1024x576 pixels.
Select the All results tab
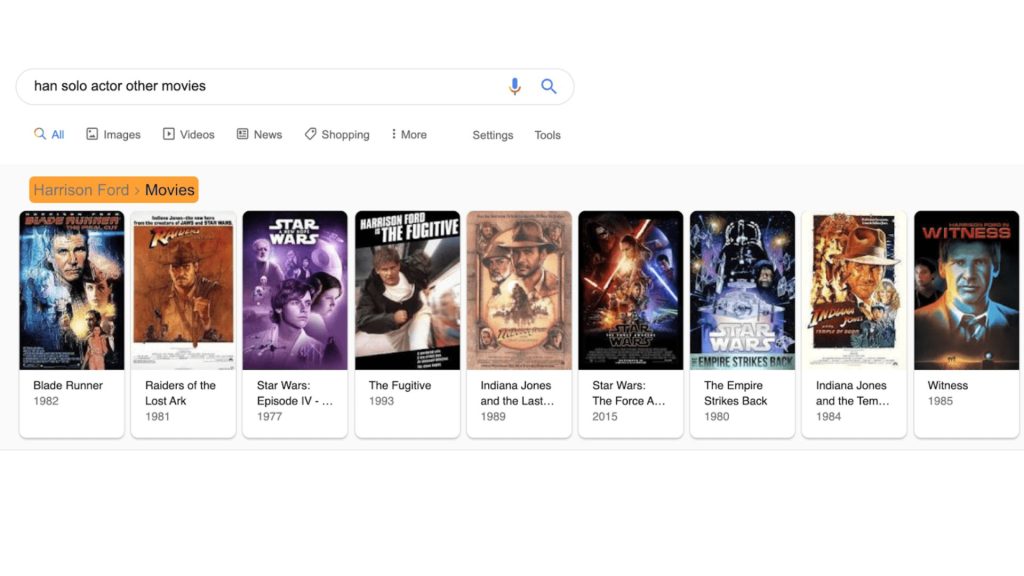[49, 135]
